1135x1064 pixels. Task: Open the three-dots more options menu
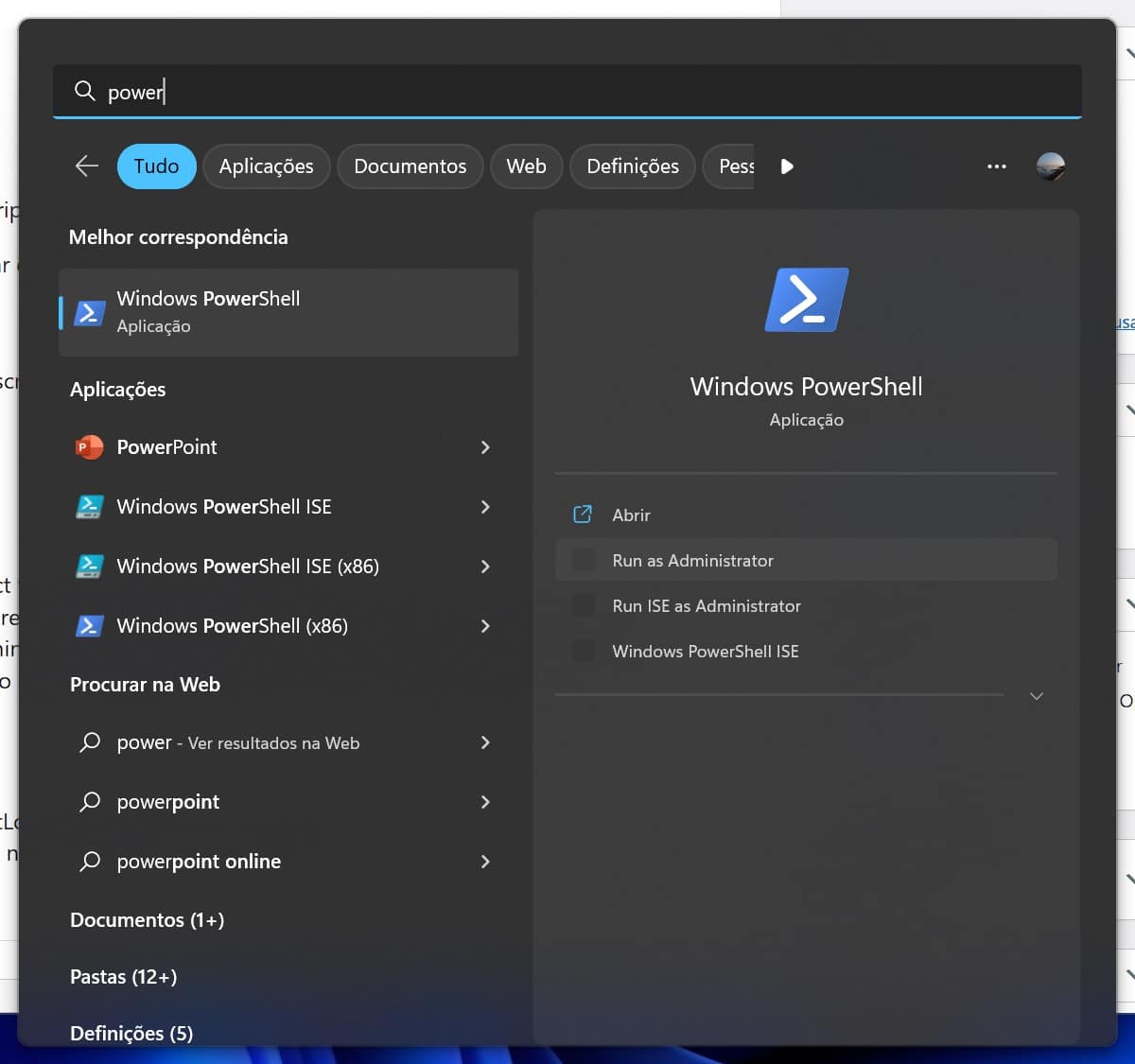coord(997,166)
